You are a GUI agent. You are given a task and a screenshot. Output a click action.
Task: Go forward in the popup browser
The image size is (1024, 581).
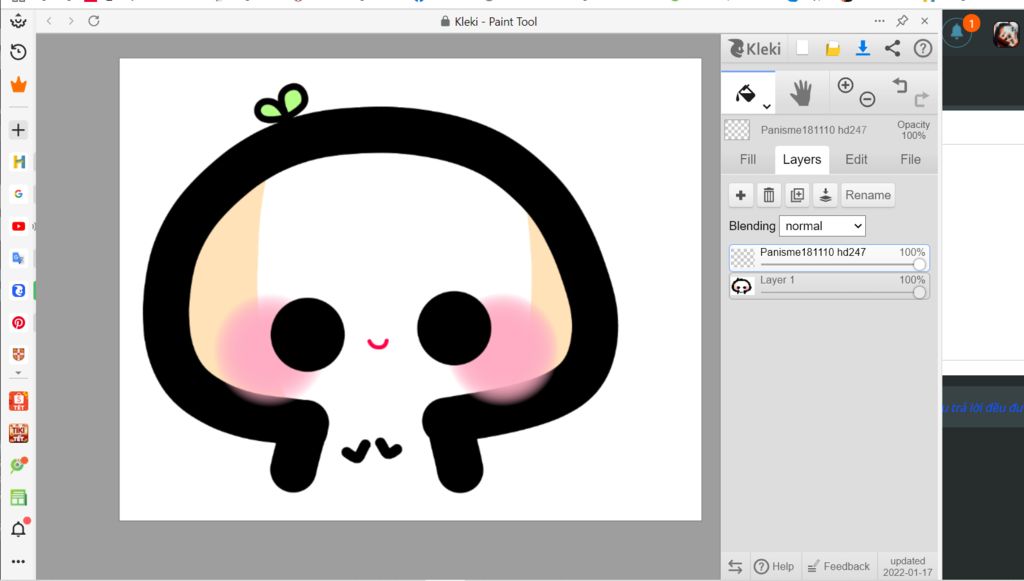tap(71, 21)
